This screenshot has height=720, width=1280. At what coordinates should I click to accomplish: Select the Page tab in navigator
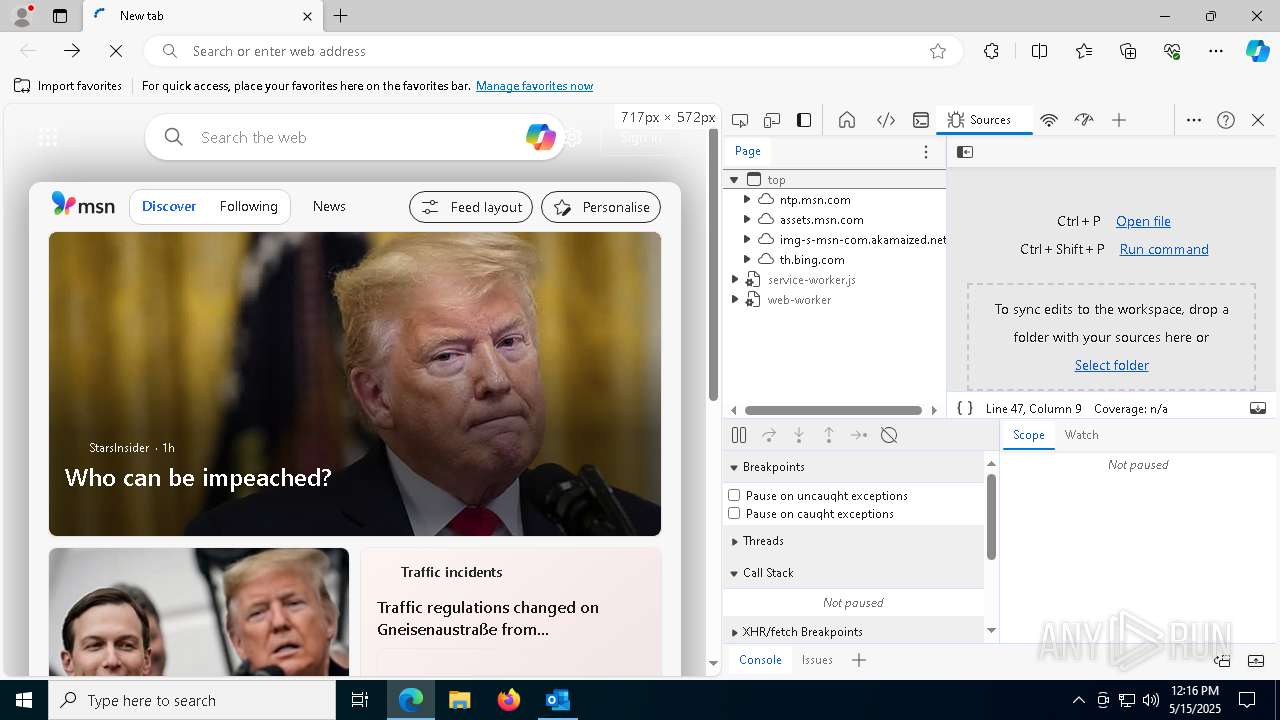748,151
